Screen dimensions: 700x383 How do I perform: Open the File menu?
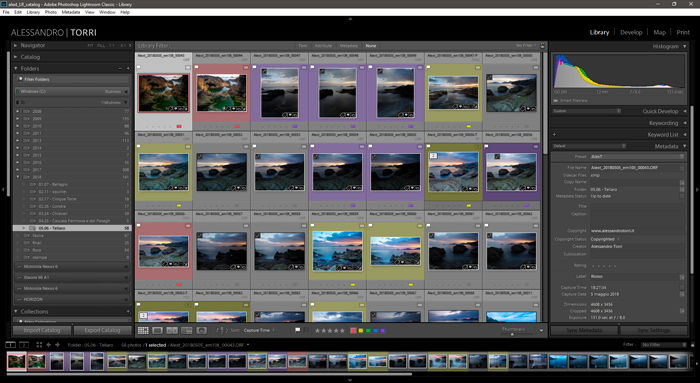coord(6,12)
